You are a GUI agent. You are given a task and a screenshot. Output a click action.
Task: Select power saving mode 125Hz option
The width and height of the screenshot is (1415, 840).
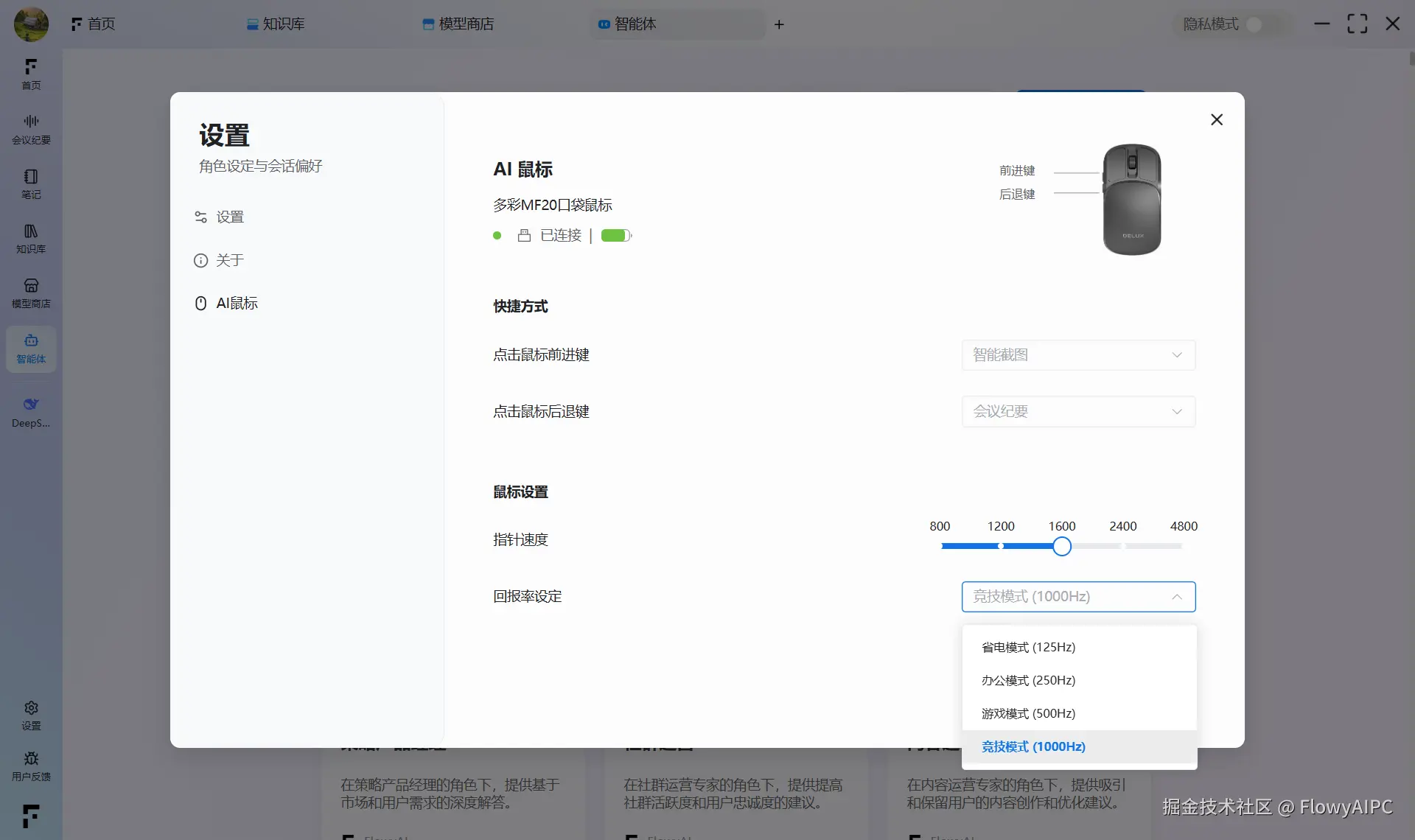(1029, 647)
